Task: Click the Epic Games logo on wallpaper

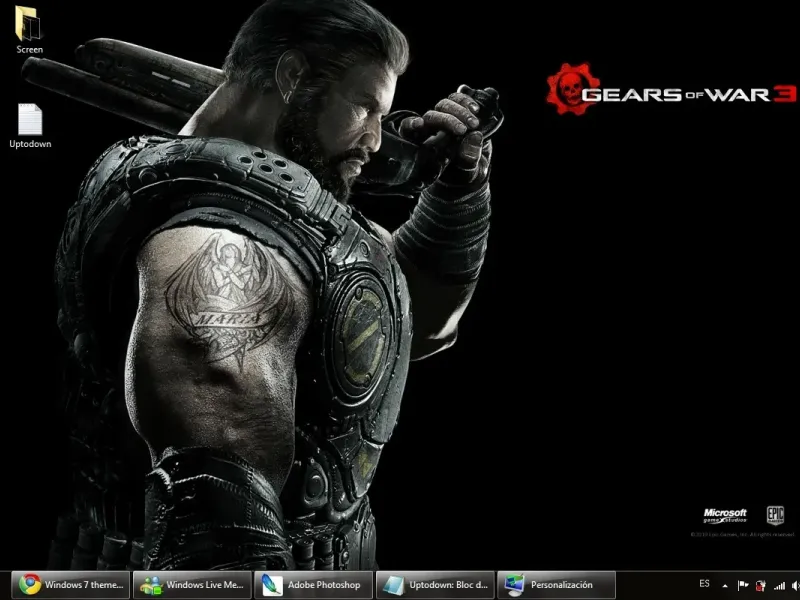Action: pos(775,515)
